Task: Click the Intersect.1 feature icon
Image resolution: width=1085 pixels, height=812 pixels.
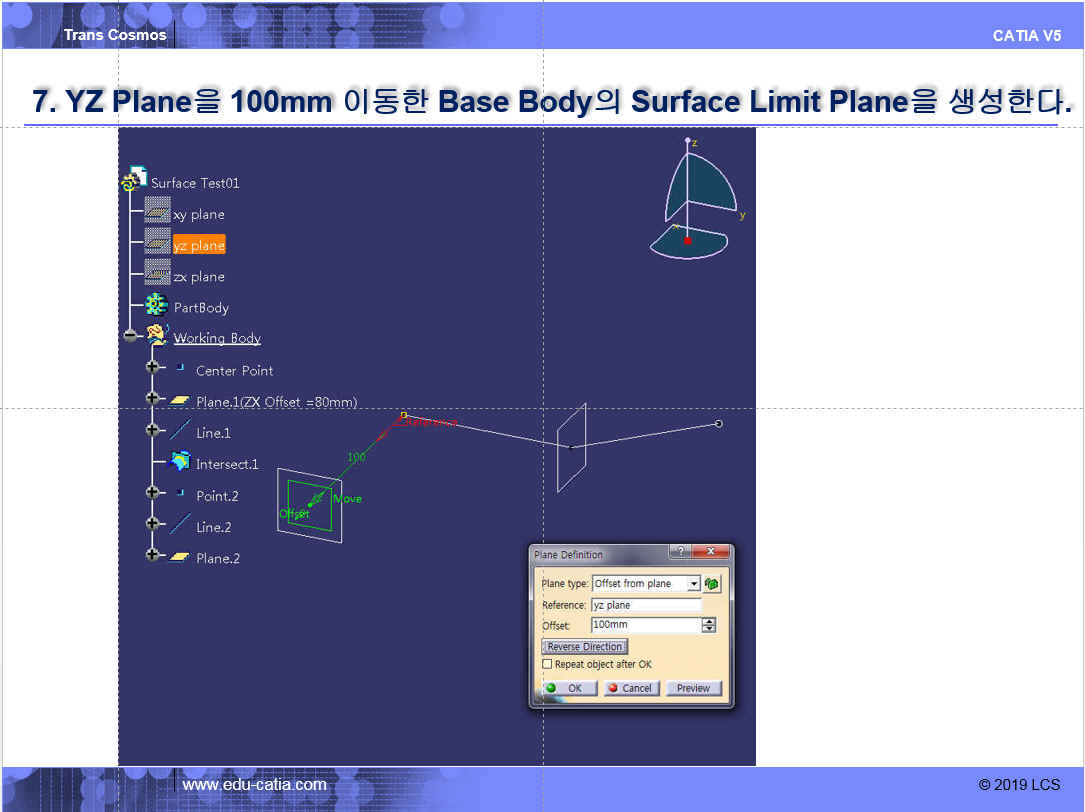Action: (x=180, y=461)
